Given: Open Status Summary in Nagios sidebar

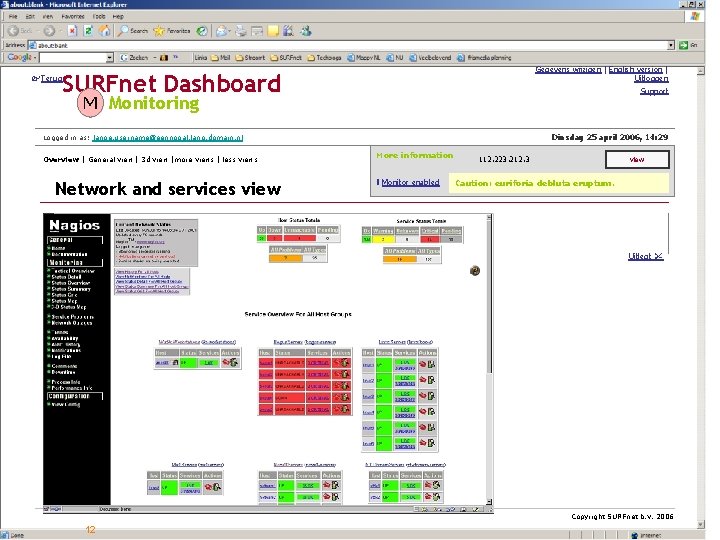Looking at the screenshot, I should point(71,289).
